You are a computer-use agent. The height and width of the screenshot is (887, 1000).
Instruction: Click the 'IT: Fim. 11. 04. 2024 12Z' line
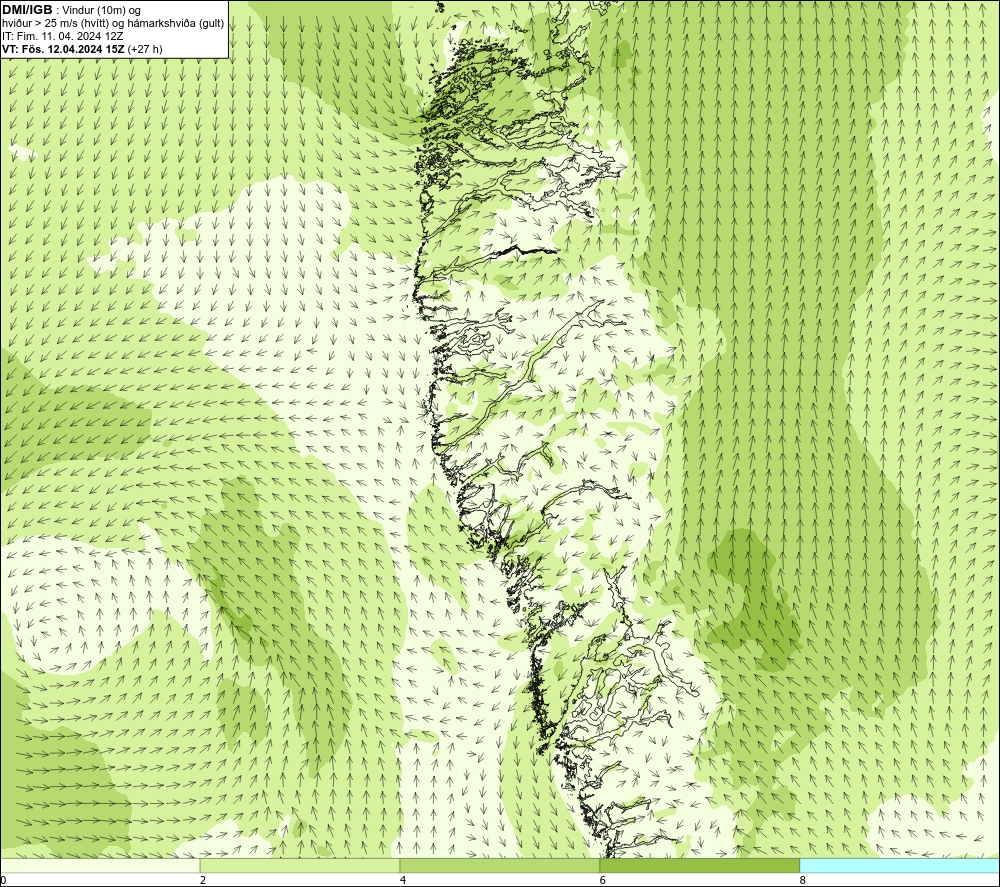[62, 36]
